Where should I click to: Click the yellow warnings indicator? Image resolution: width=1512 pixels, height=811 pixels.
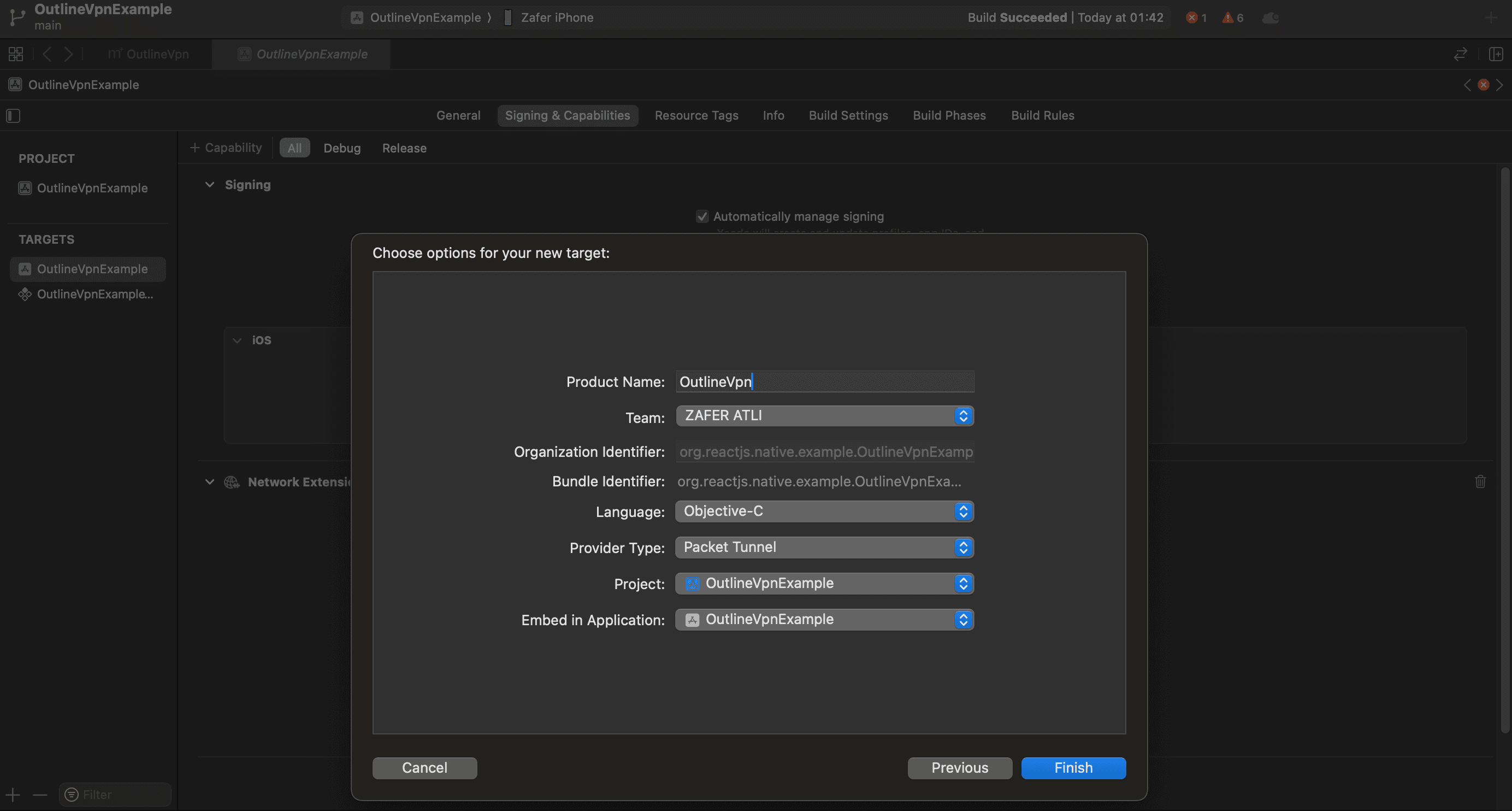point(1233,17)
